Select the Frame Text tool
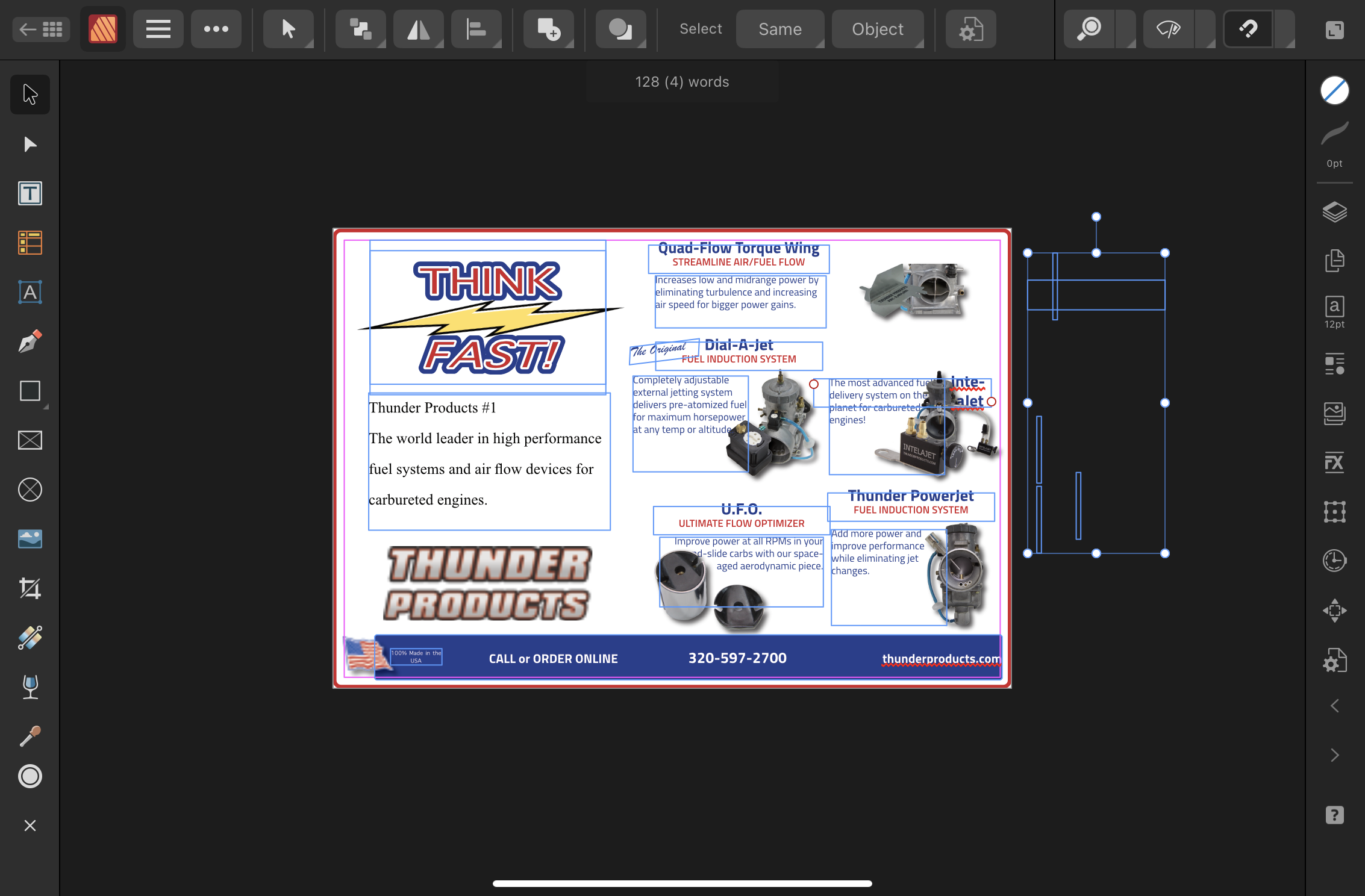Image resolution: width=1365 pixels, height=896 pixels. coord(30,193)
